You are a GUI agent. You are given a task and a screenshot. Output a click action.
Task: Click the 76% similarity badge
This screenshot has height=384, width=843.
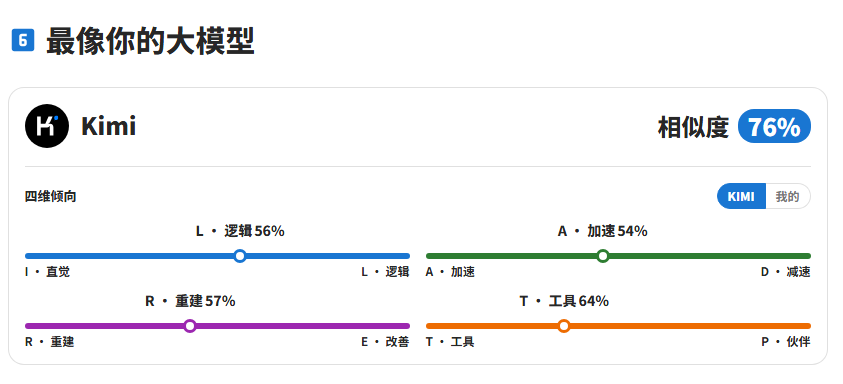(774, 127)
